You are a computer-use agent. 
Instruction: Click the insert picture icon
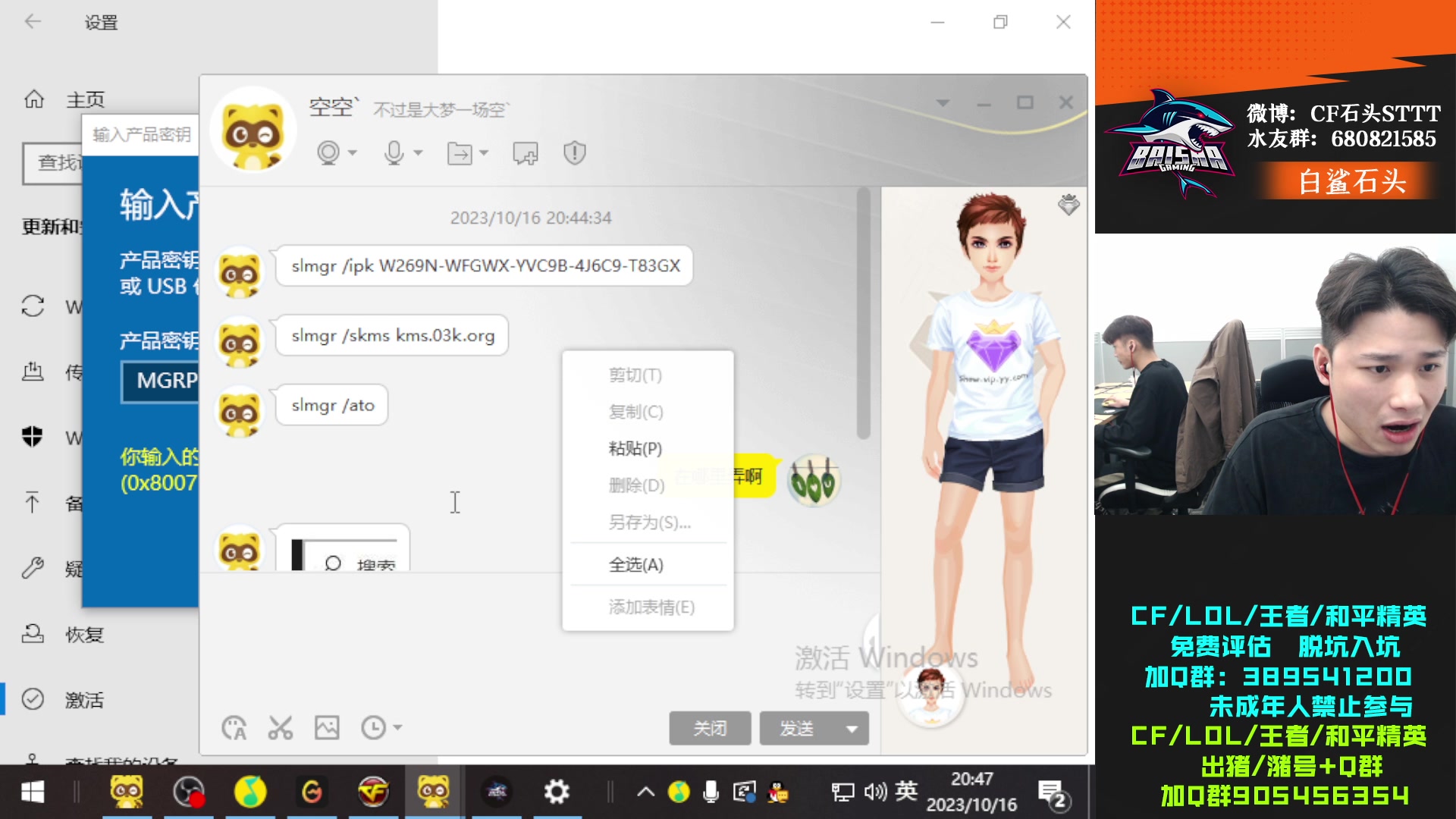pos(327,728)
